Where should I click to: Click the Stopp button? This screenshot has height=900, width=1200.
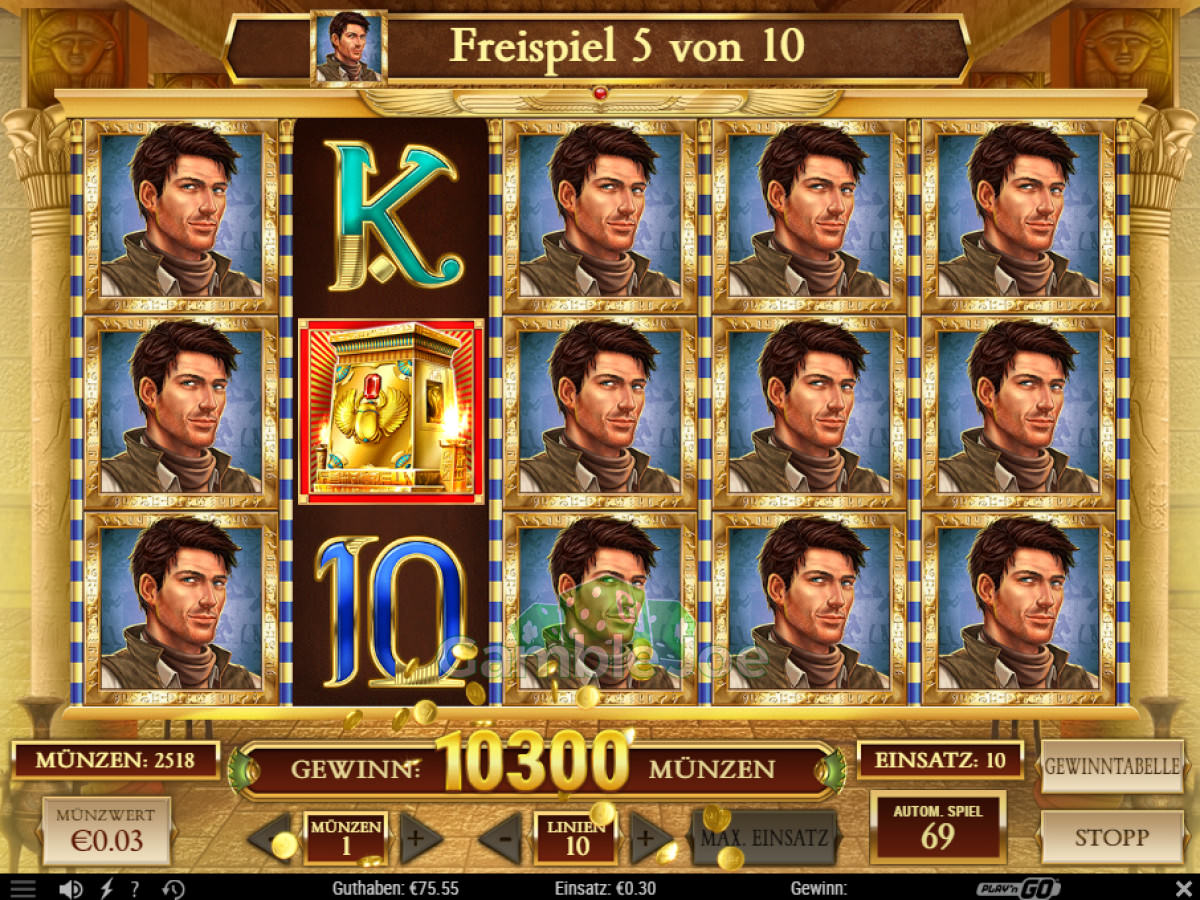(1113, 837)
